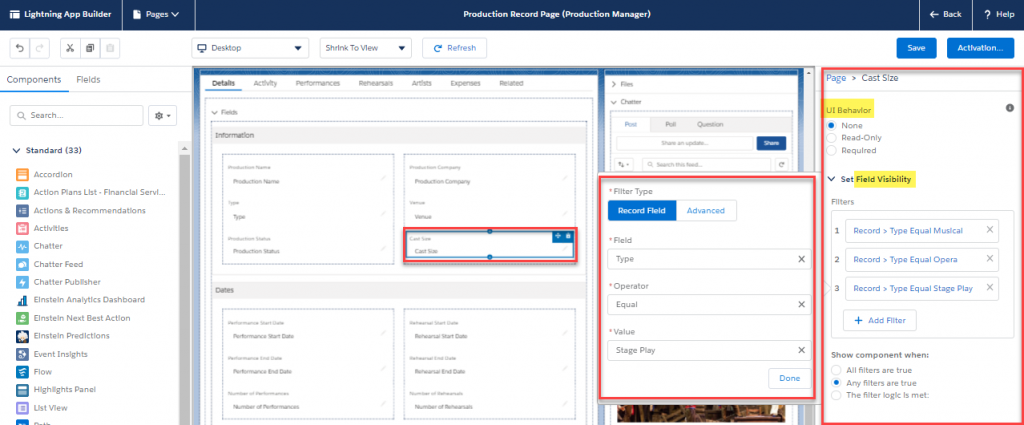
Task: Select the Chatter Publisher component icon
Action: coord(22,282)
